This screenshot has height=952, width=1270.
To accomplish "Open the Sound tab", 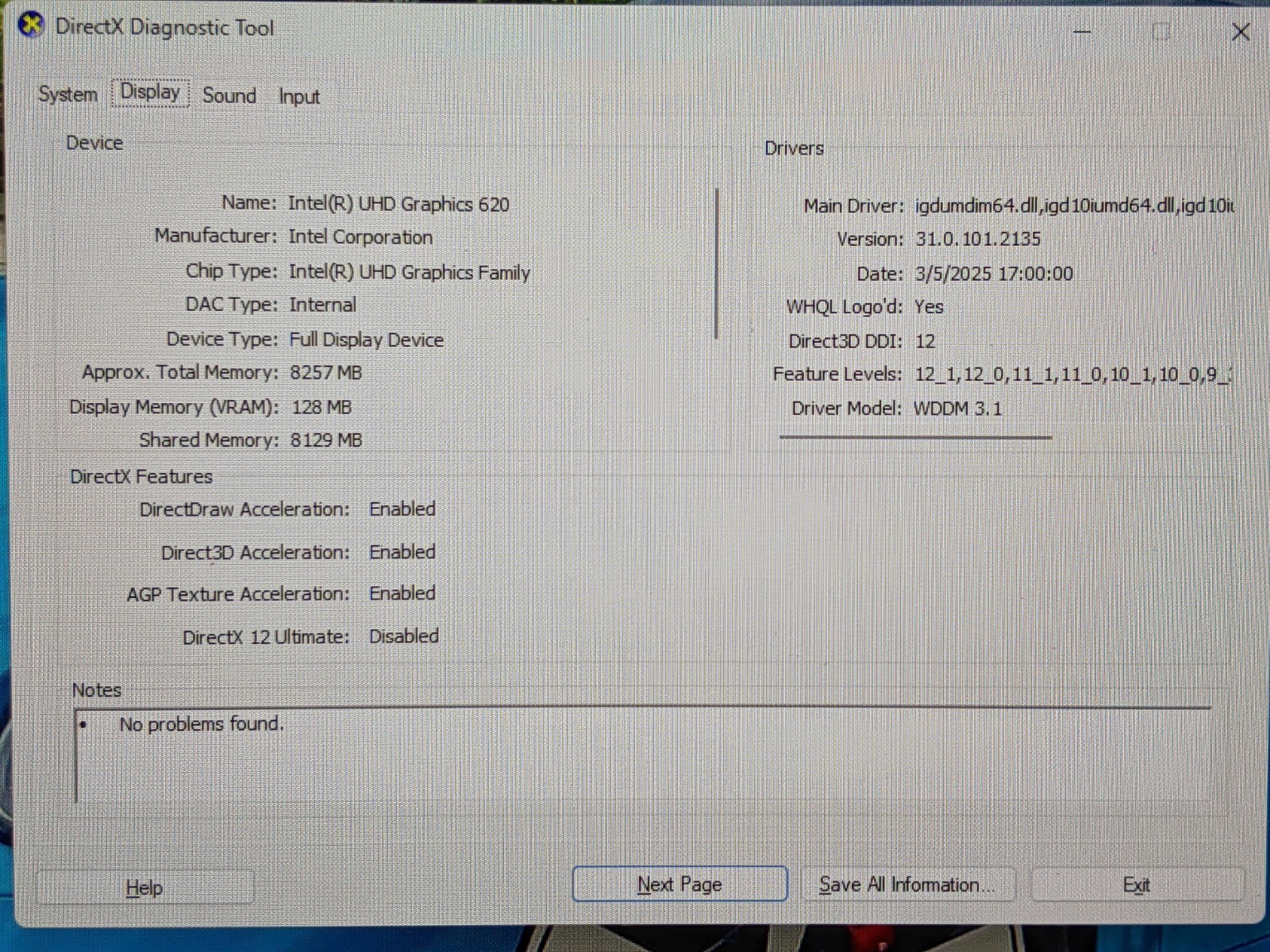I will tap(229, 96).
